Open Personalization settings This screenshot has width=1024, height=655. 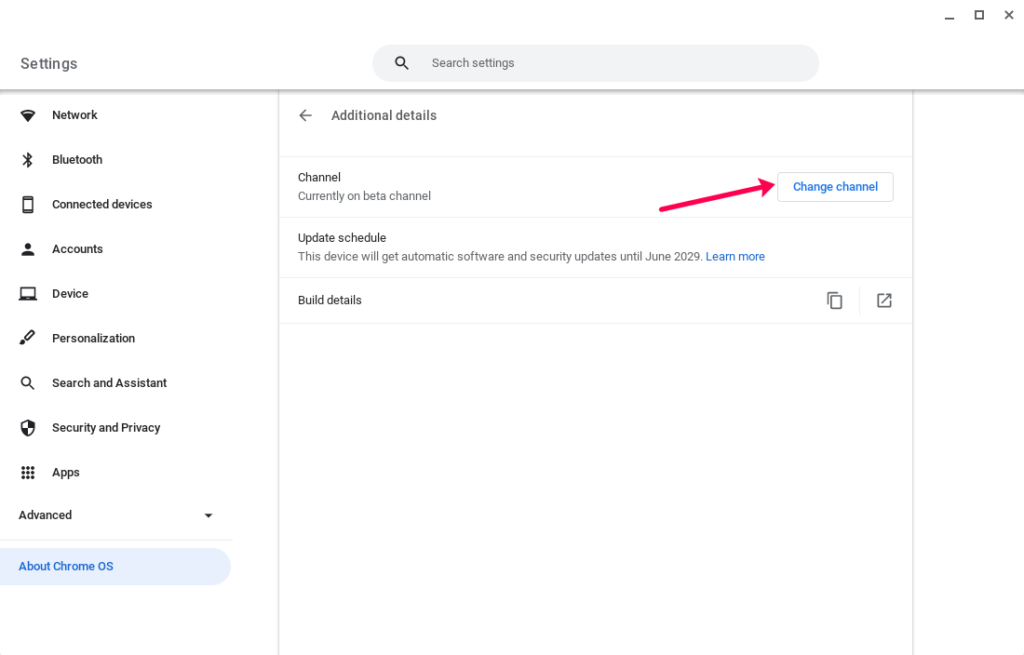[93, 338]
